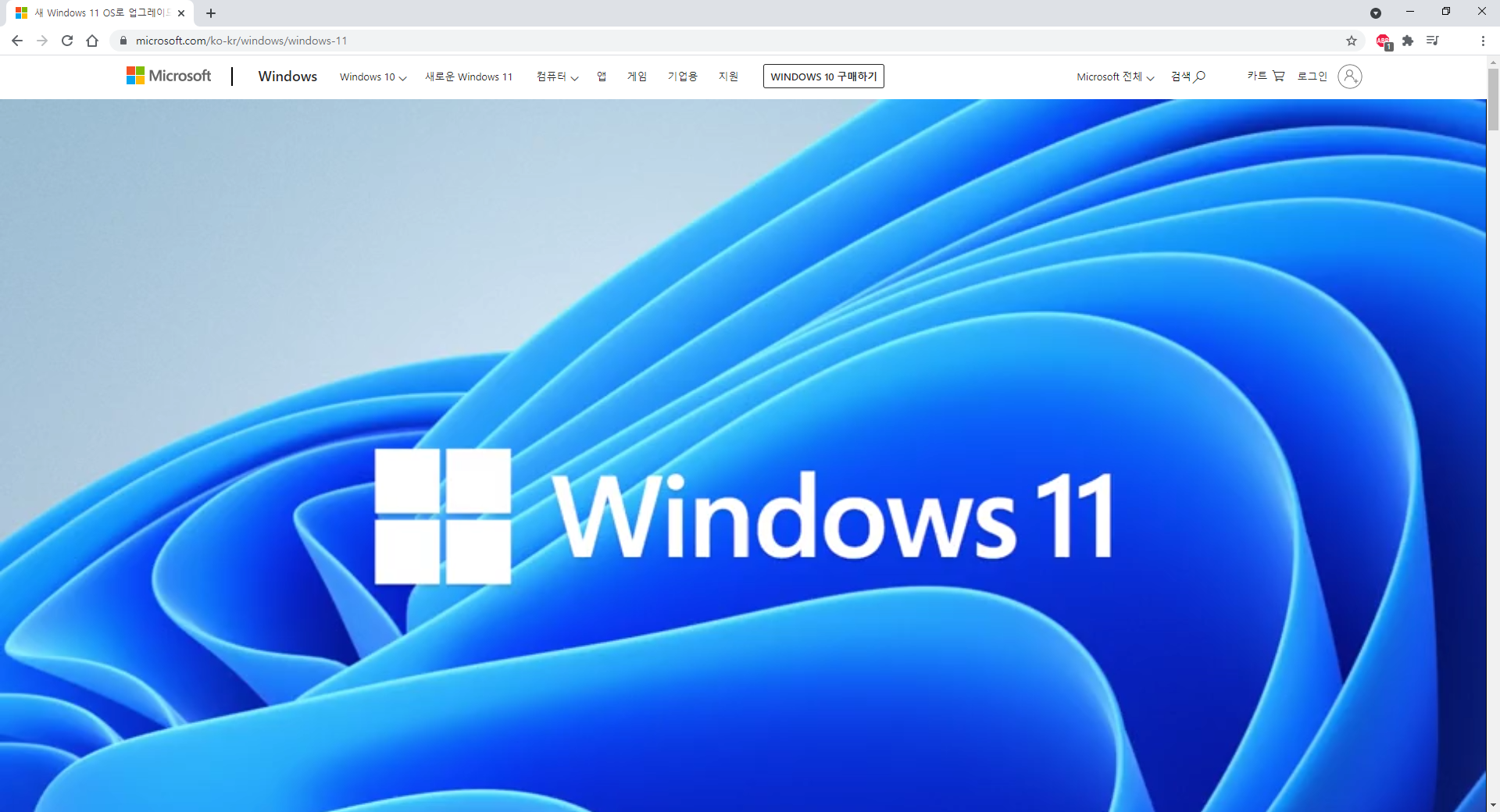Click the 로그인 sign-in link
Screen dimensions: 1500x812
pos(1312,76)
